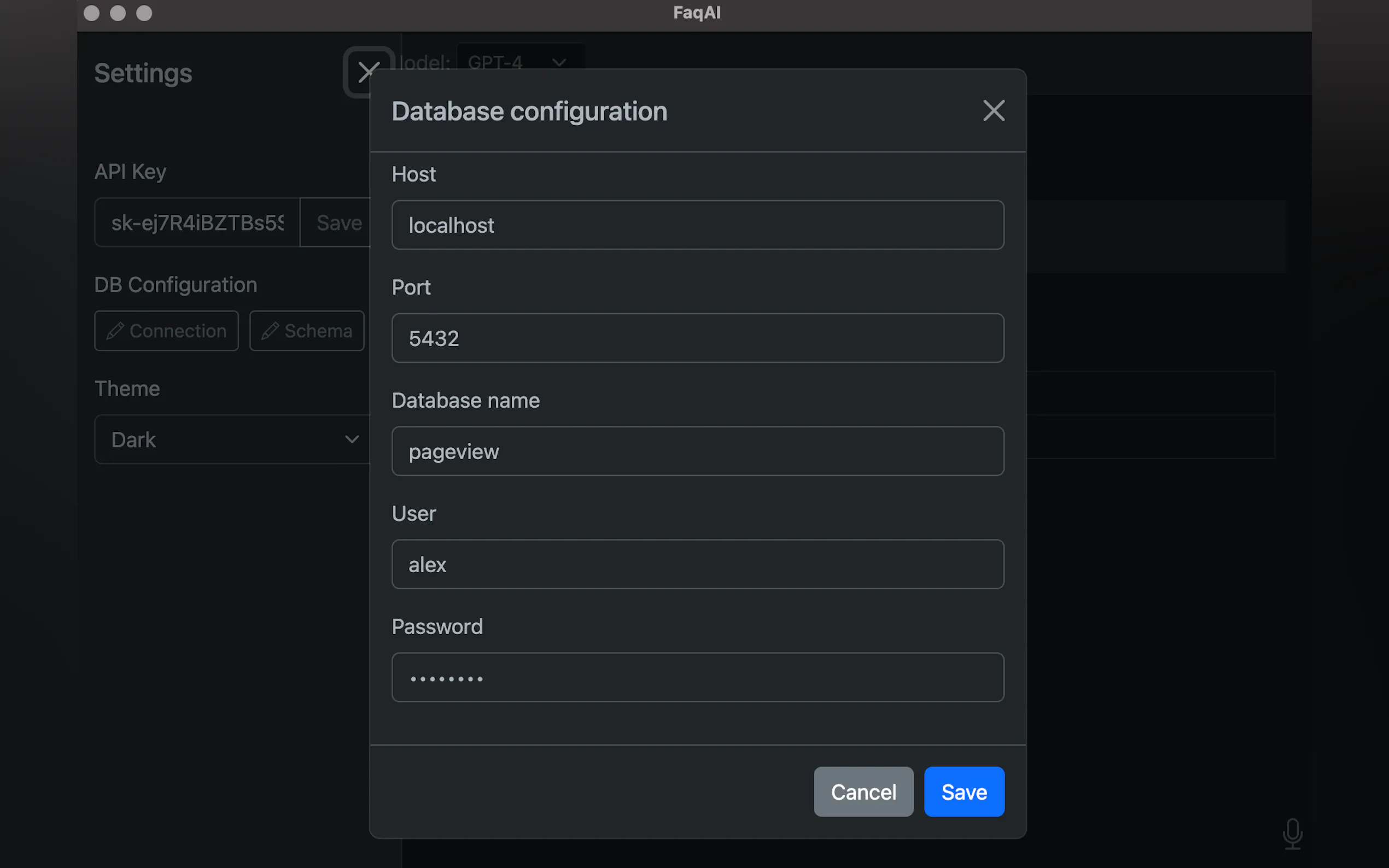This screenshot has height=868, width=1389.
Task: Open the Connection configuration
Action: [167, 331]
